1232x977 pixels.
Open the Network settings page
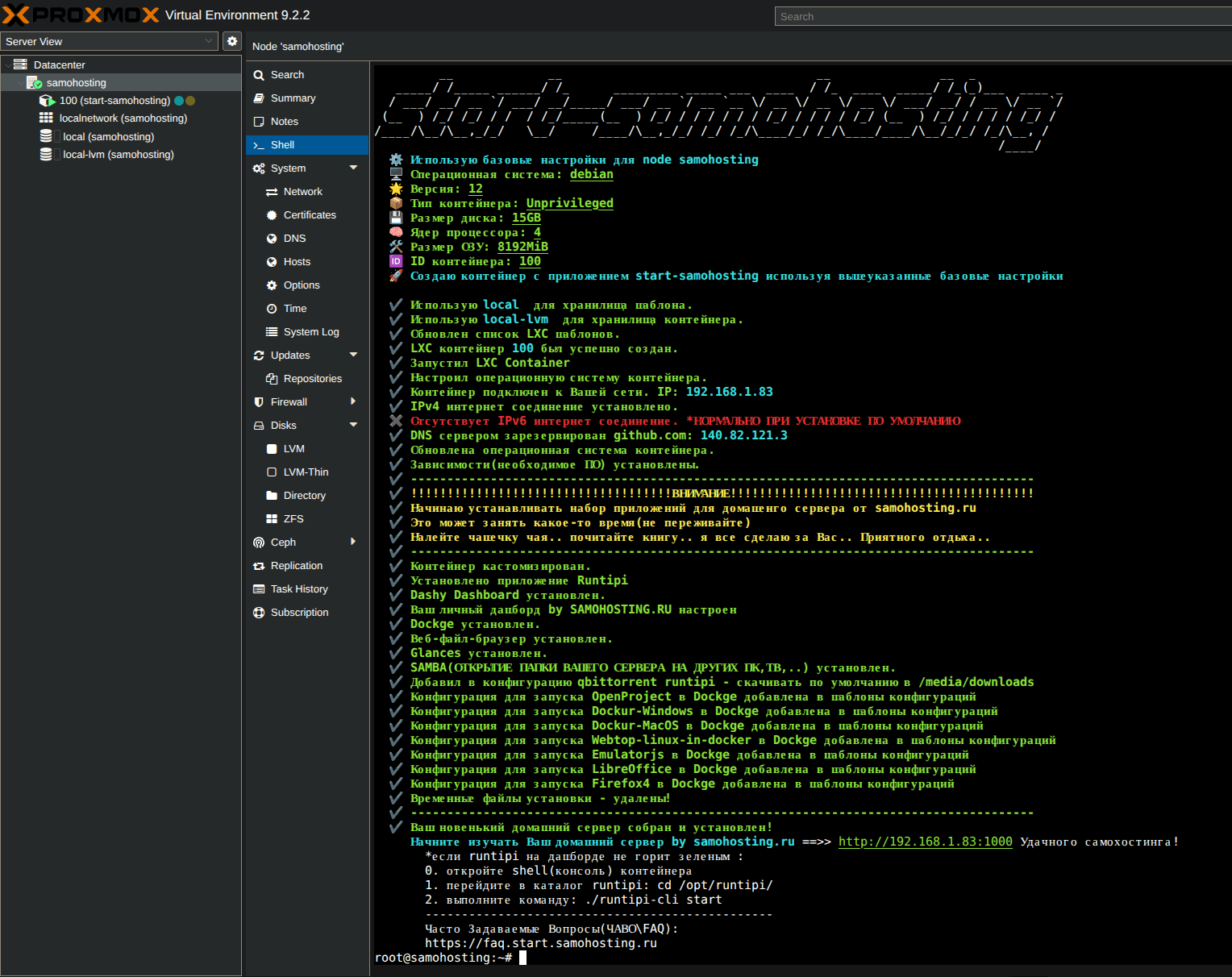(307, 192)
